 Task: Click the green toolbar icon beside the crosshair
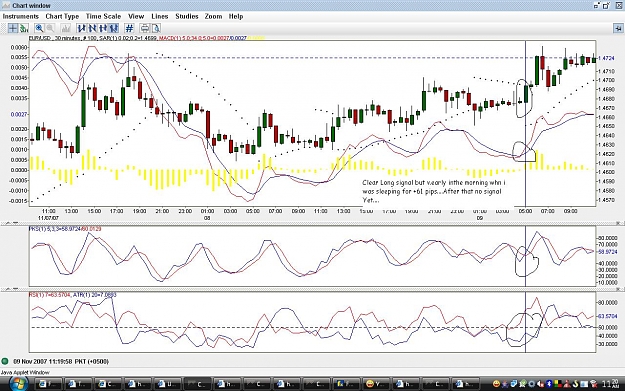point(24,28)
